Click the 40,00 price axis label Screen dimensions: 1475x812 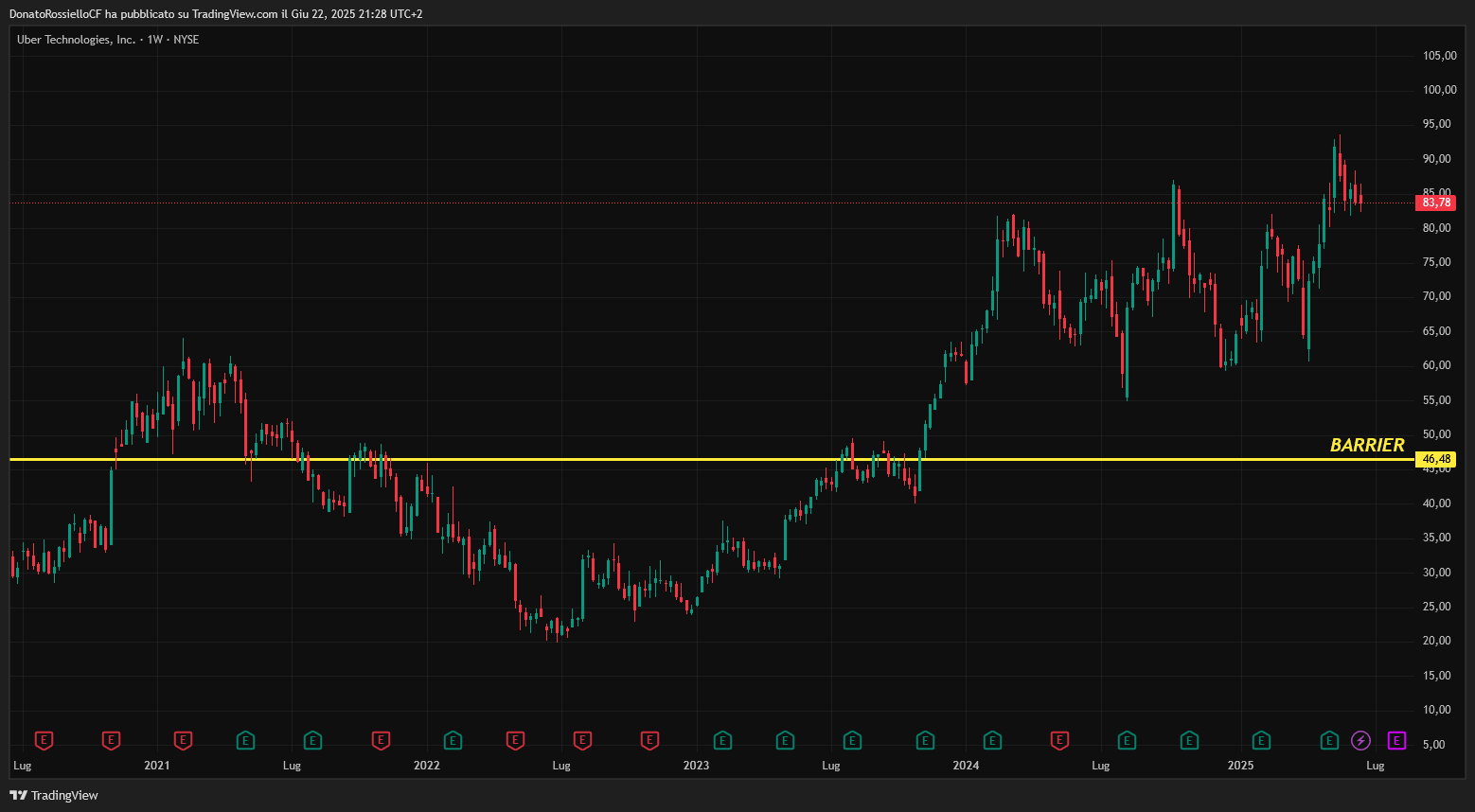point(1437,503)
